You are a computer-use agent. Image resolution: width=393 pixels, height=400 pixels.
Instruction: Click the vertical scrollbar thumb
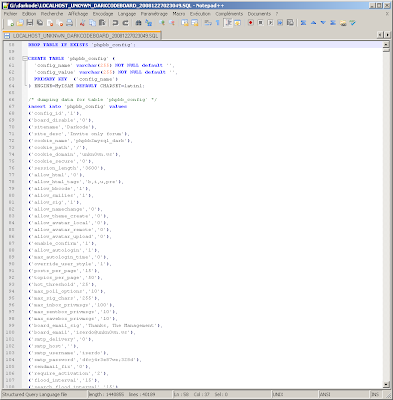[x=386, y=50]
